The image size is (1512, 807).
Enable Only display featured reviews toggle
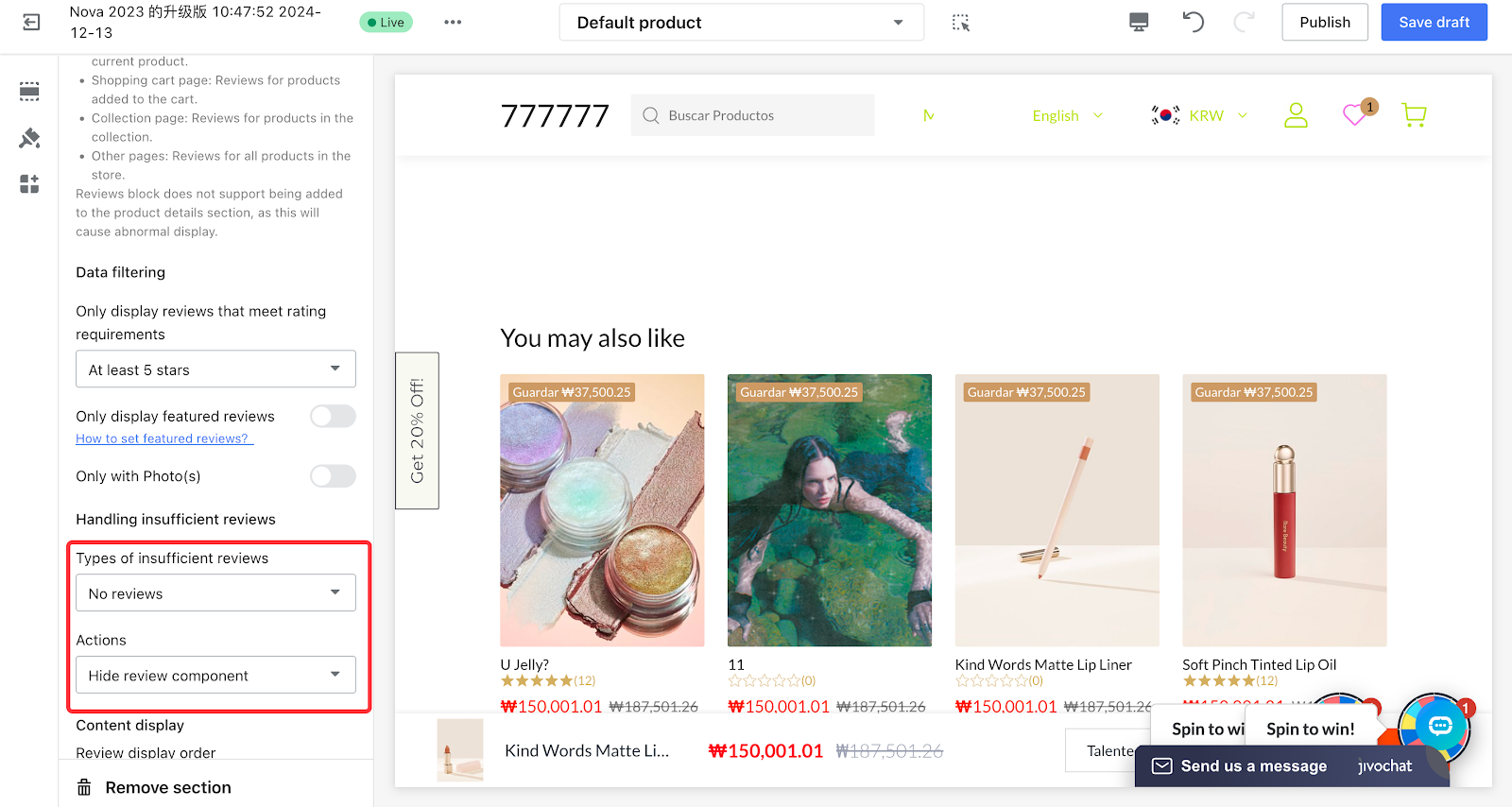[x=333, y=416]
